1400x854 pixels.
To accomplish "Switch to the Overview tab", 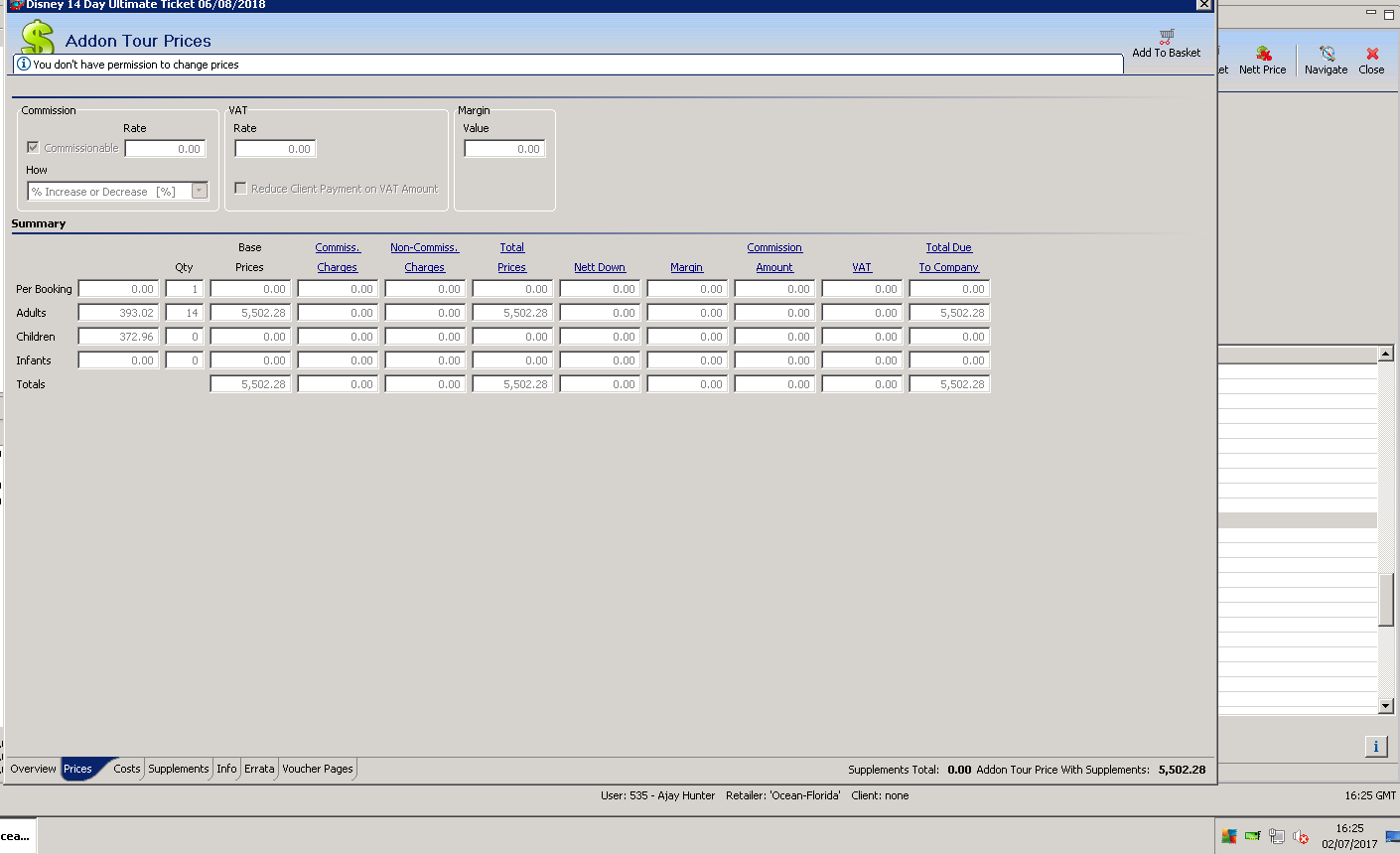I will [33, 769].
